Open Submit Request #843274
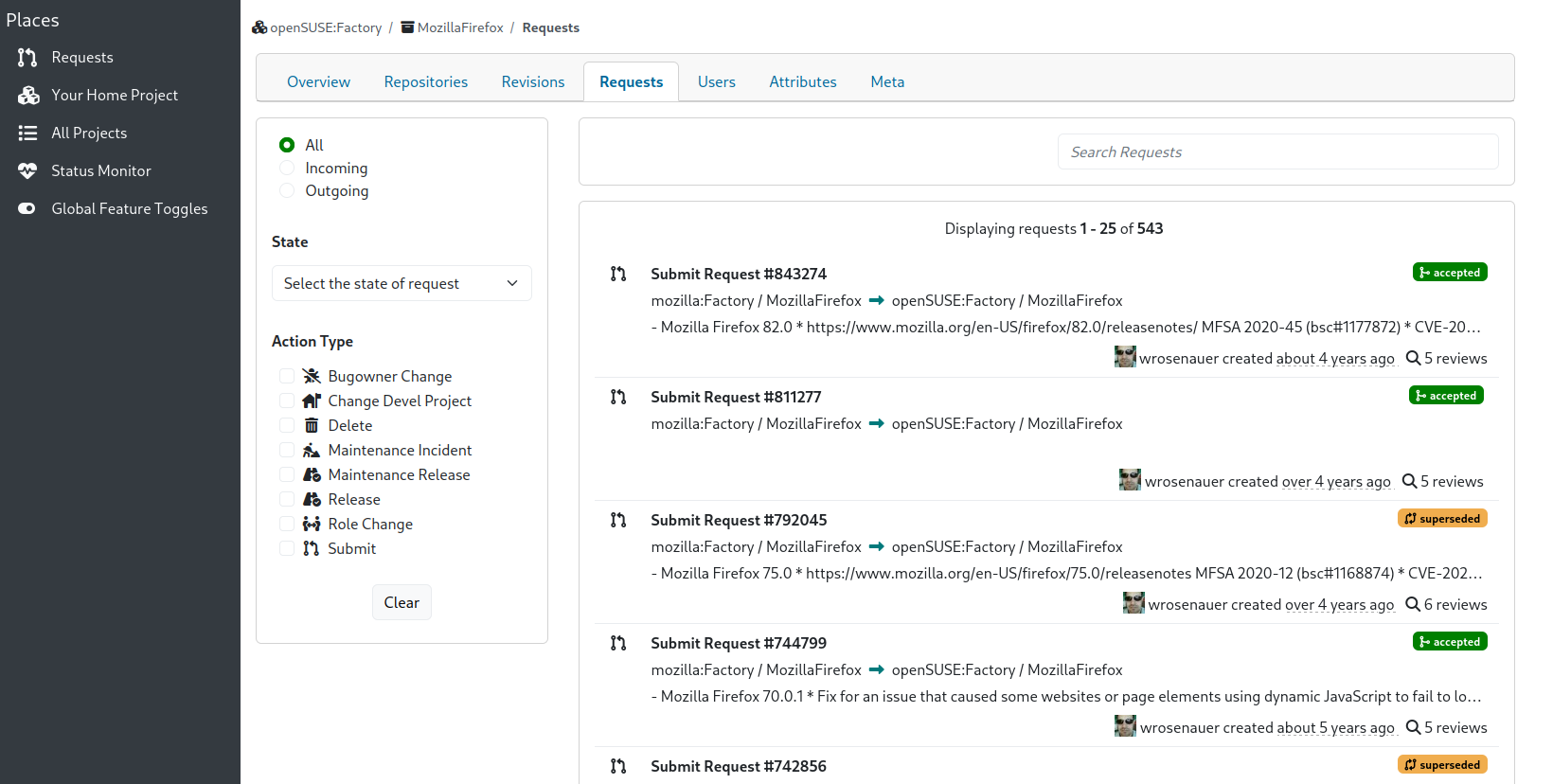 (x=739, y=274)
